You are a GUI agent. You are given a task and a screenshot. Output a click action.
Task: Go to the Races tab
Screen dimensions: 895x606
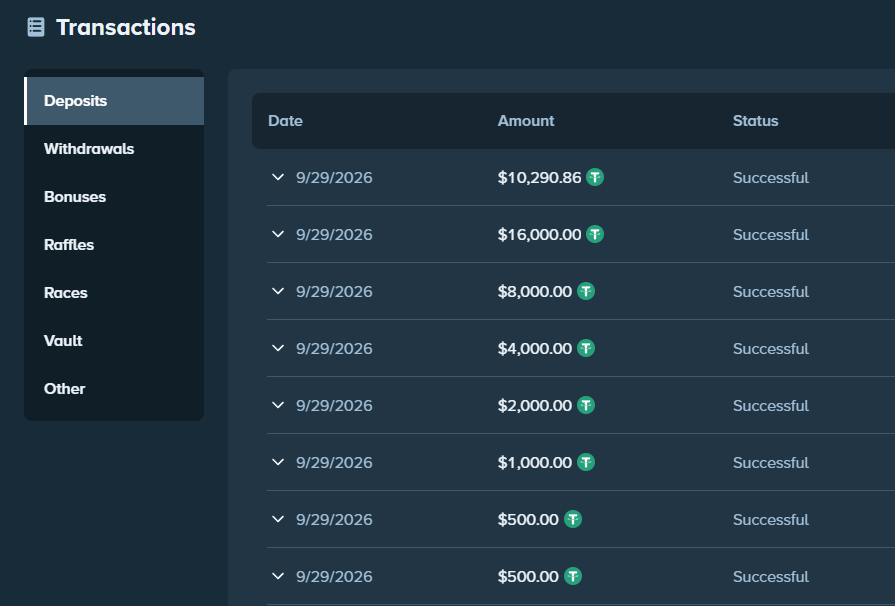tap(114, 293)
